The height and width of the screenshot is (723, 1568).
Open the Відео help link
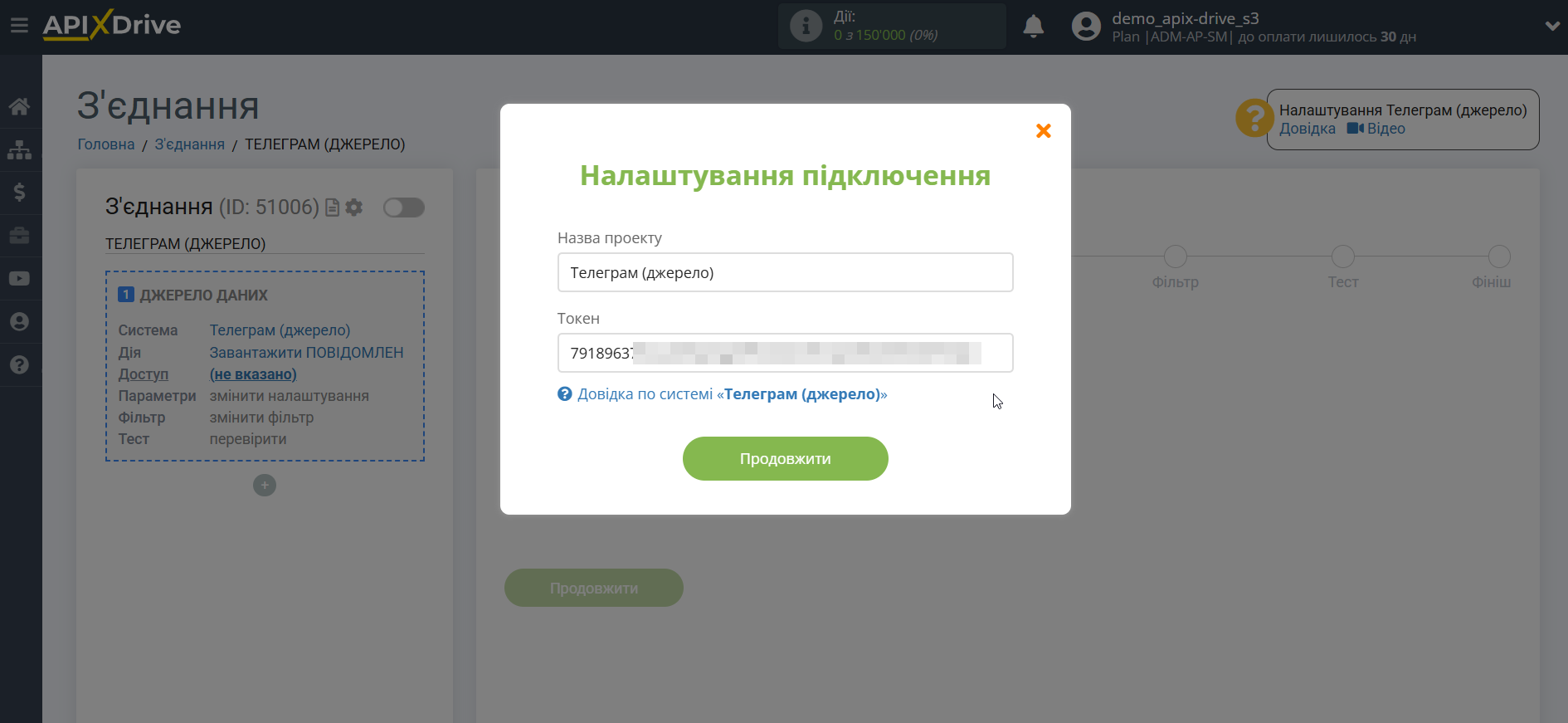pyautogui.click(x=1376, y=129)
